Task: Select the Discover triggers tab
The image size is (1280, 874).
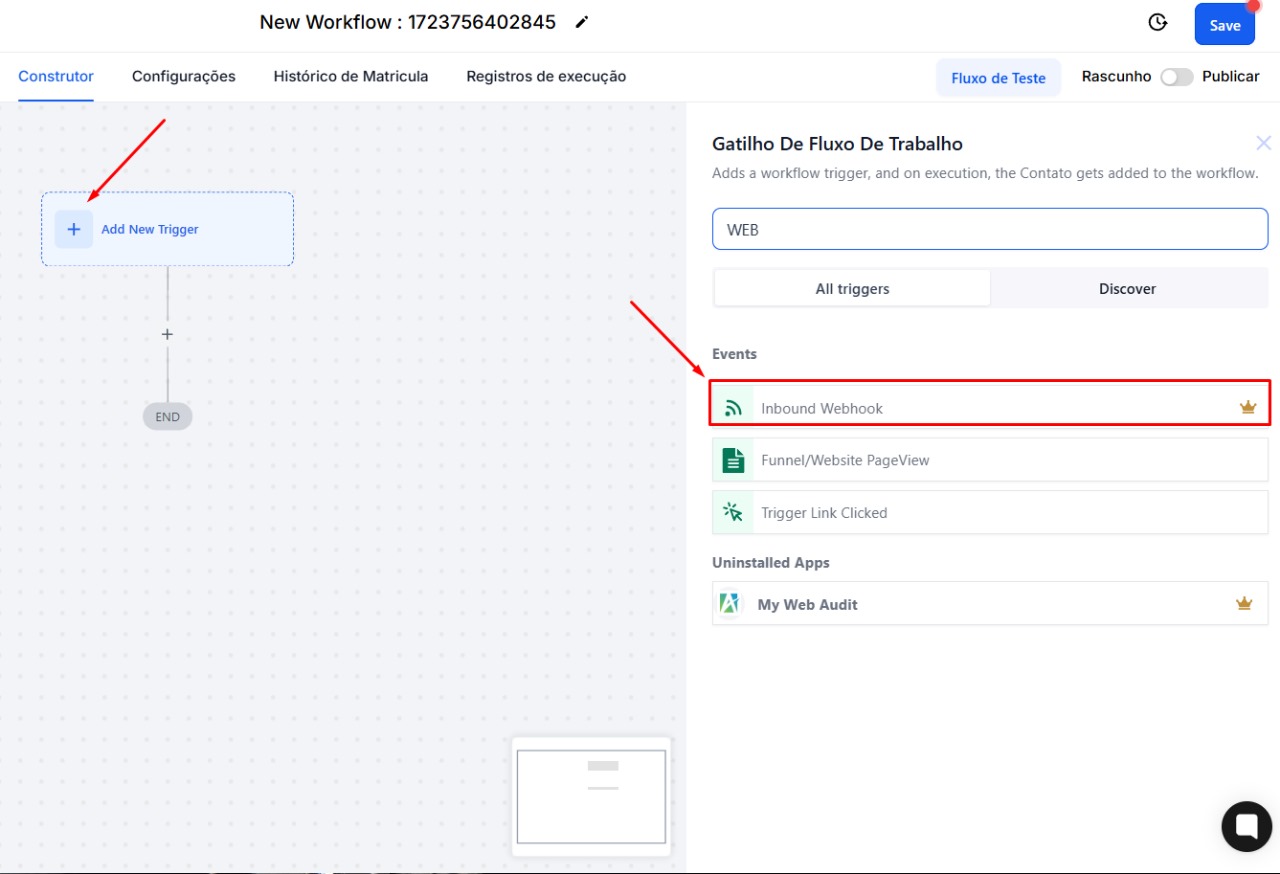Action: pyautogui.click(x=1127, y=288)
